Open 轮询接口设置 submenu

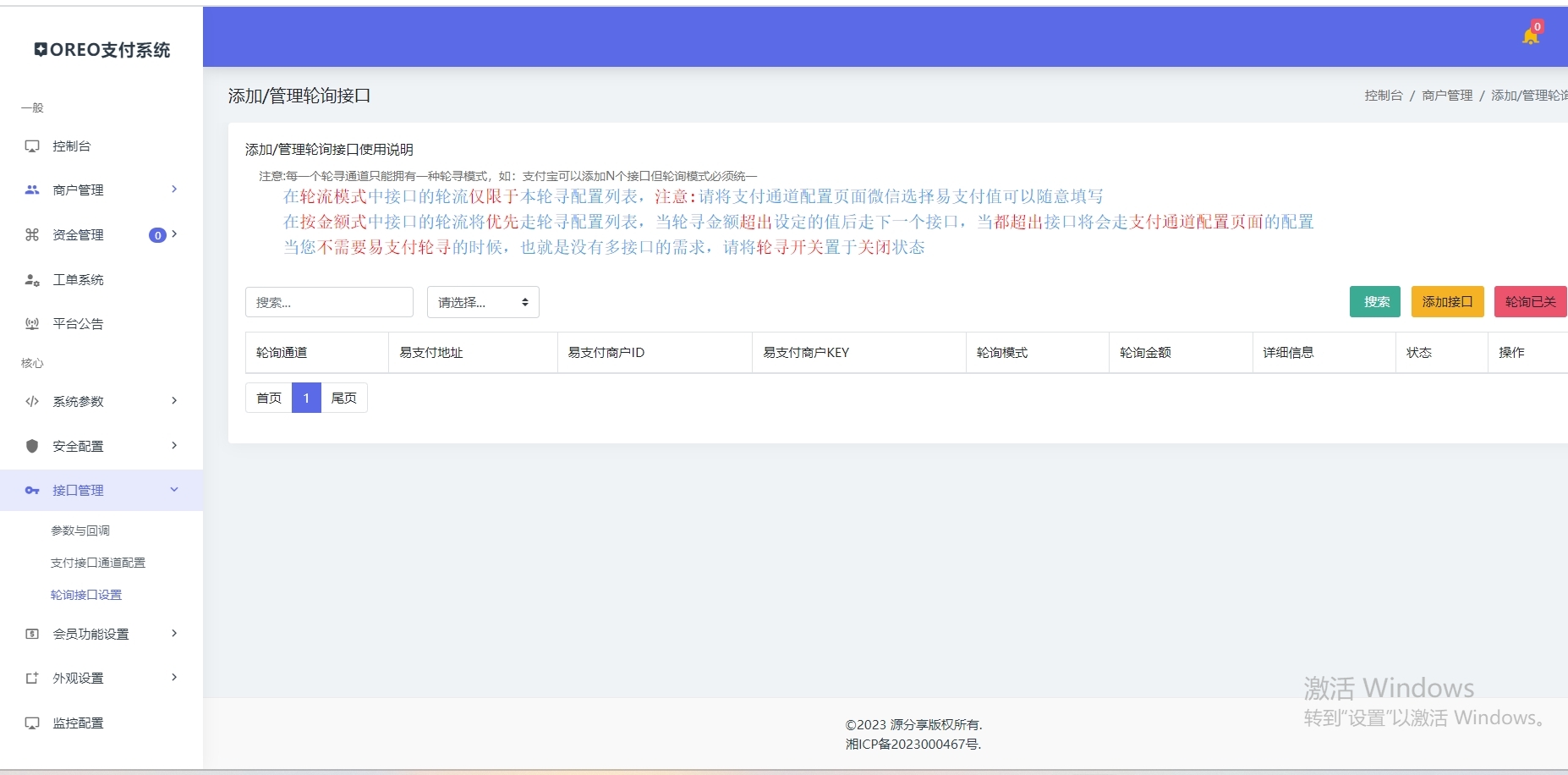pos(86,595)
